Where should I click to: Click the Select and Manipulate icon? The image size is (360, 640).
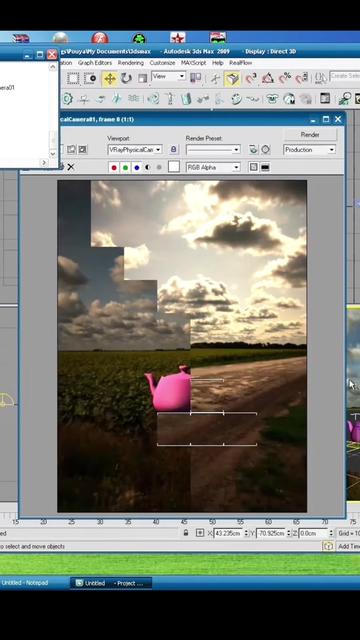pos(215,78)
